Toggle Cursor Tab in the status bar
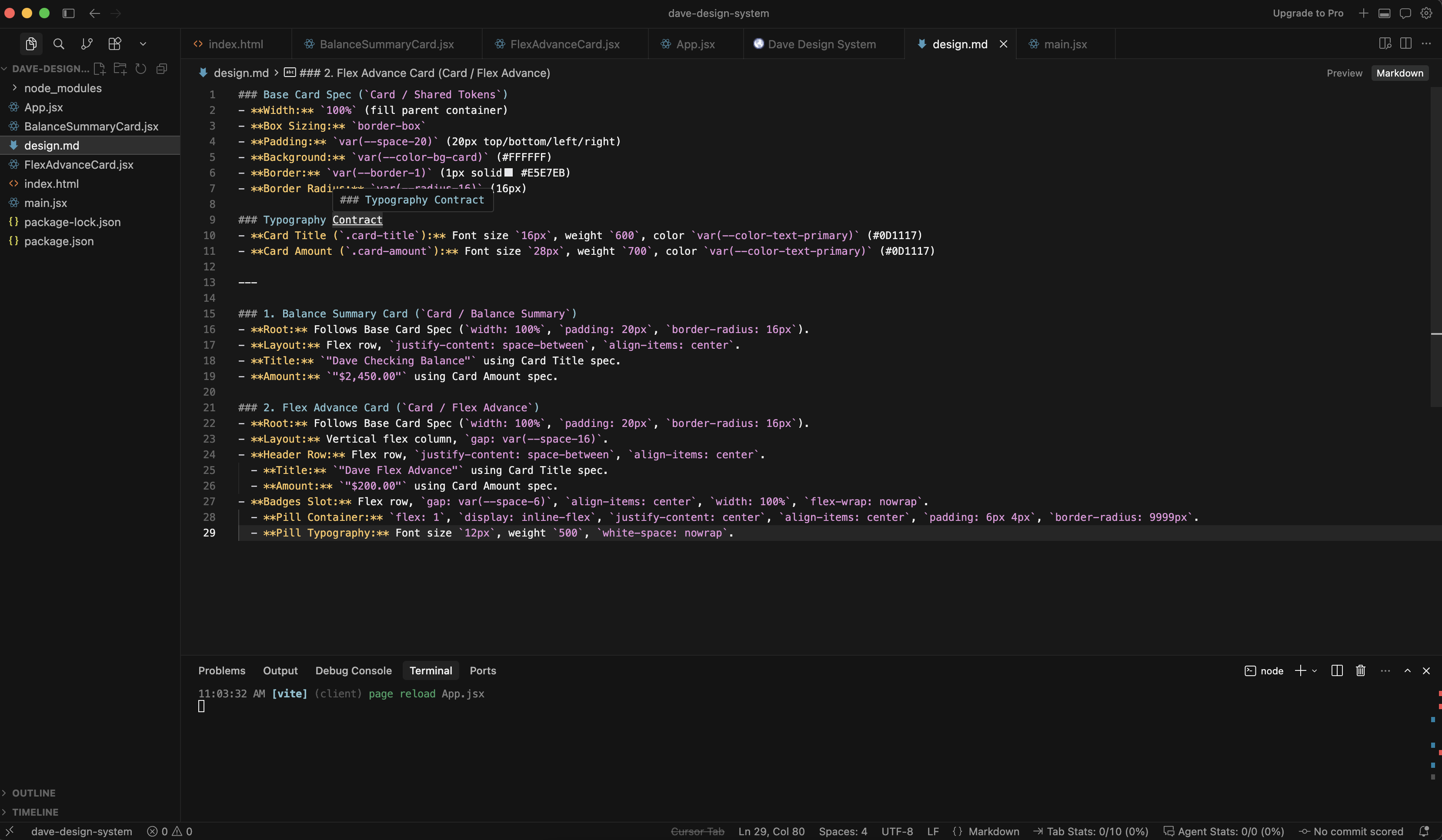 (697, 831)
